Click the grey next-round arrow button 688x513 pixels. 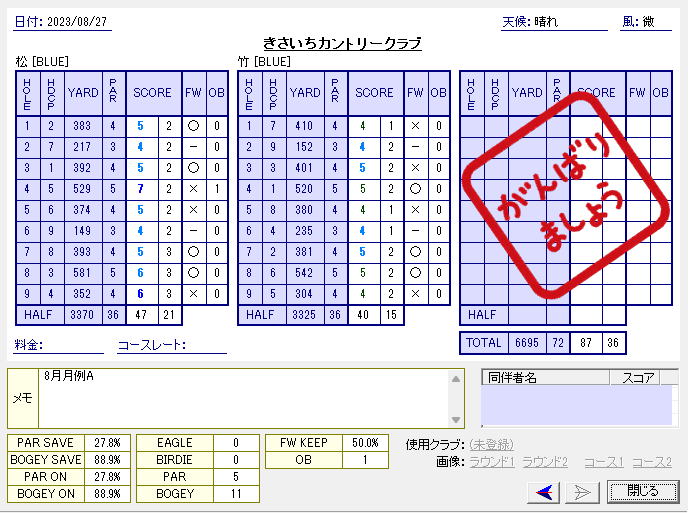tap(582, 492)
